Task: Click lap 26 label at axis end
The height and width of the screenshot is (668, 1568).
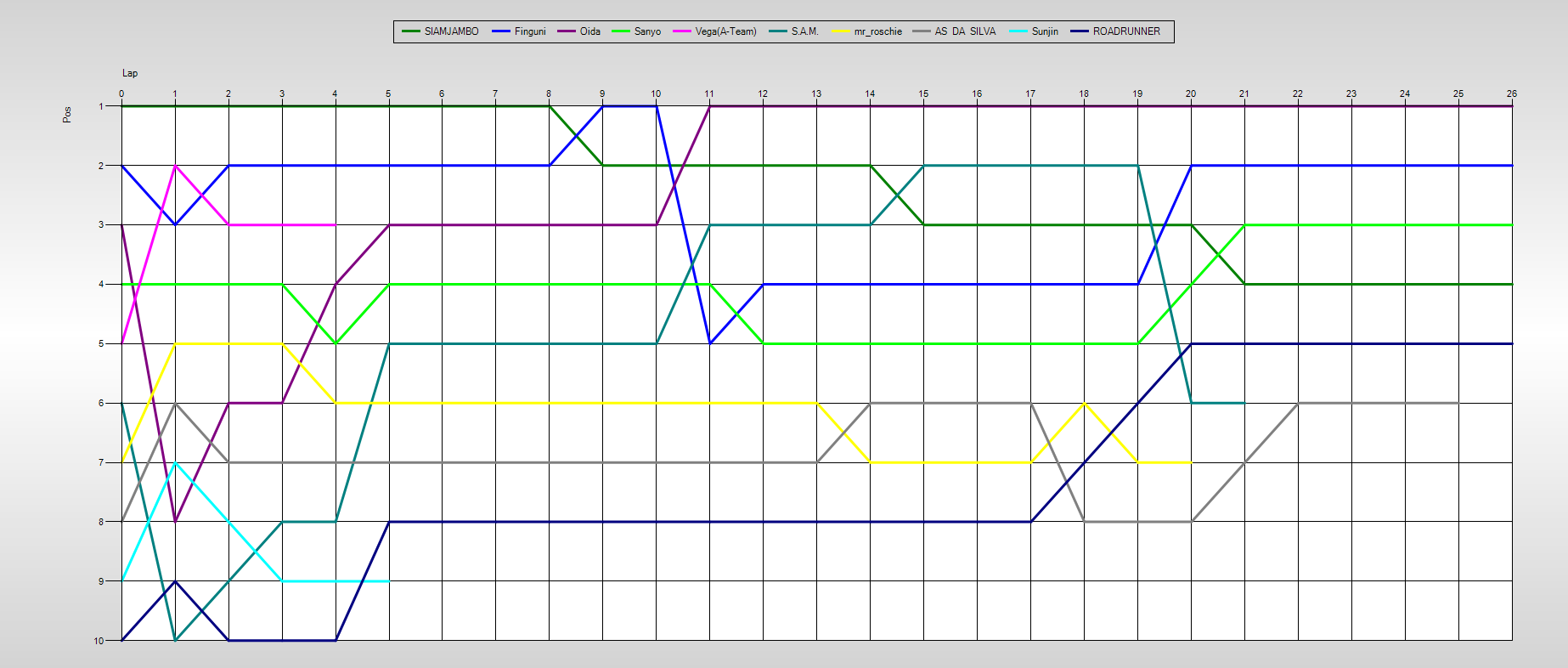Action: click(x=1511, y=93)
